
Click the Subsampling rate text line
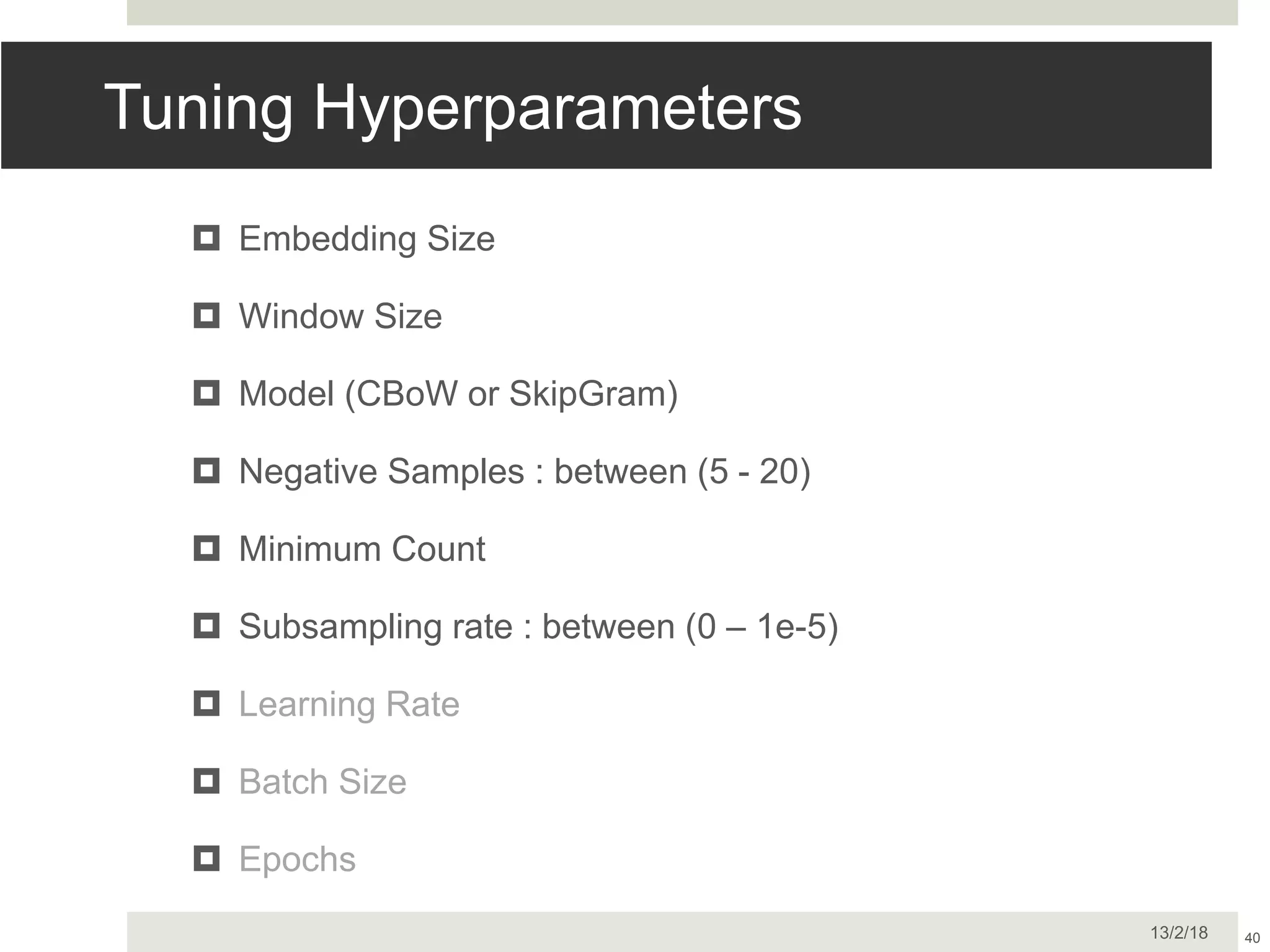(538, 627)
